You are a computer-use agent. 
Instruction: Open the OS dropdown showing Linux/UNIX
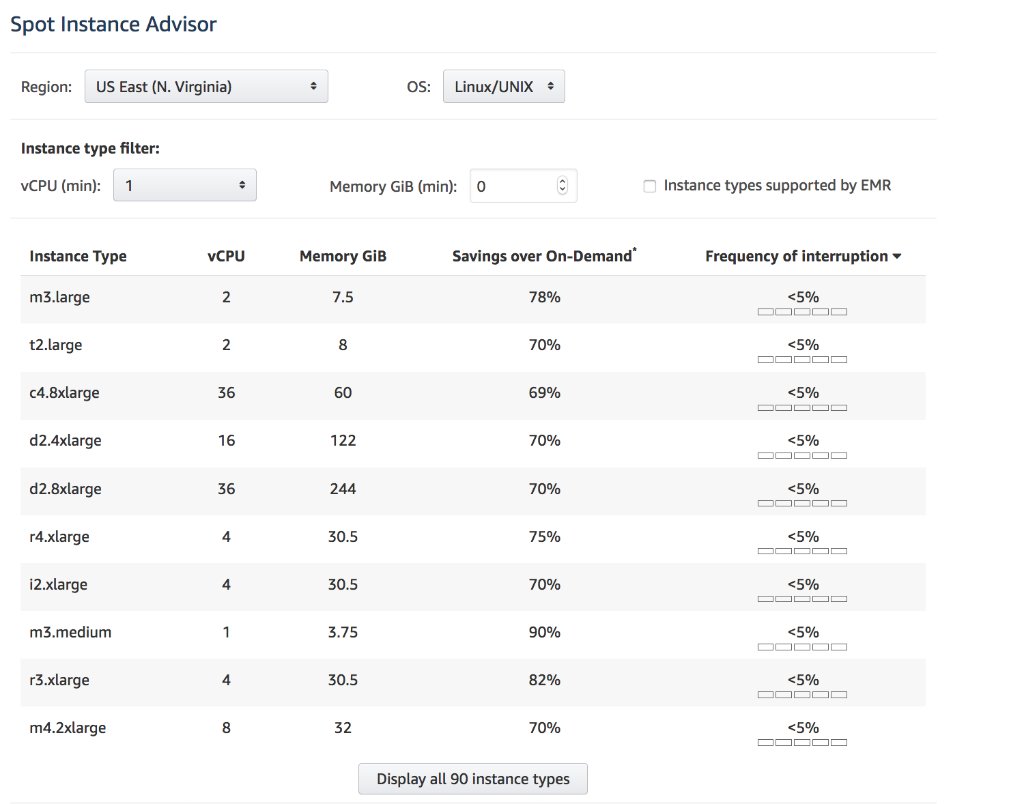pos(504,87)
